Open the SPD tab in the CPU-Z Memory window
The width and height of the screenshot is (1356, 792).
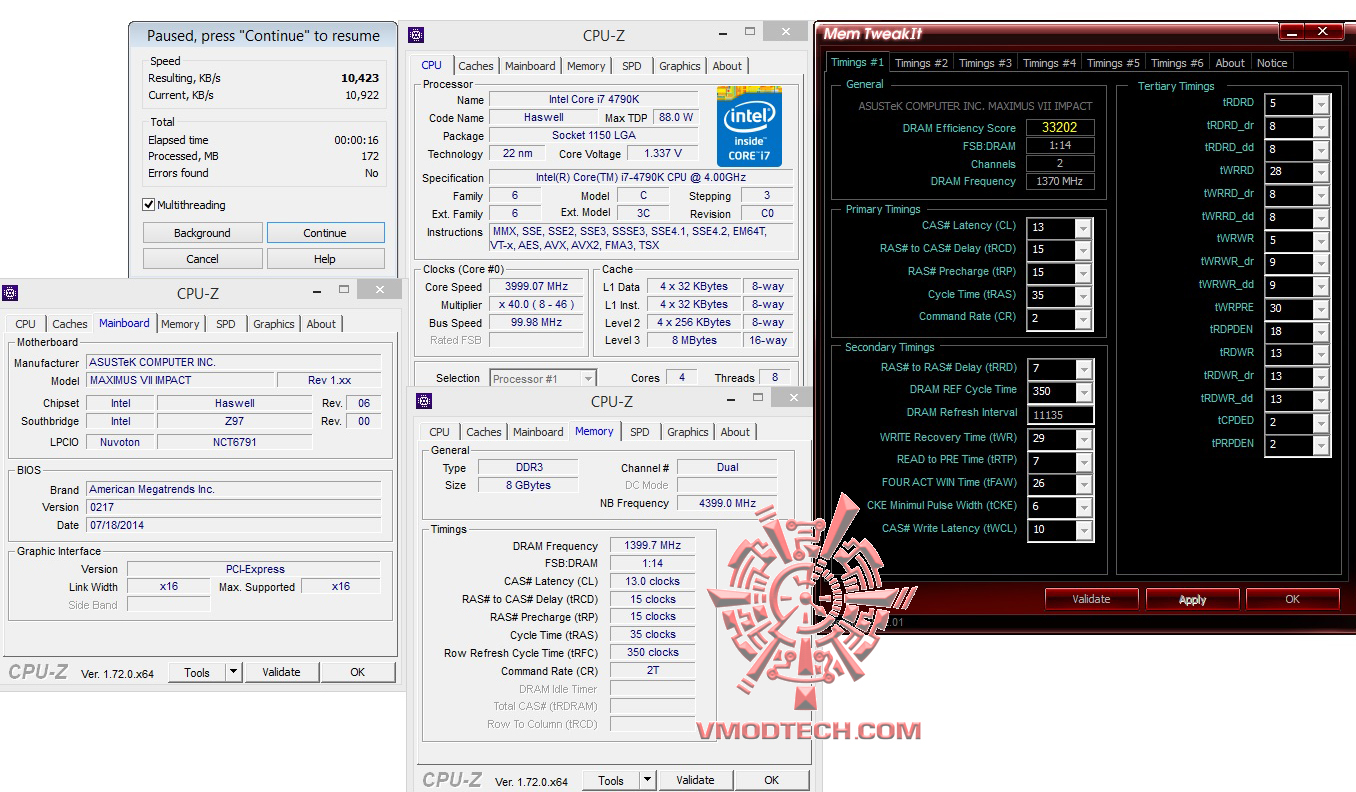[640, 432]
